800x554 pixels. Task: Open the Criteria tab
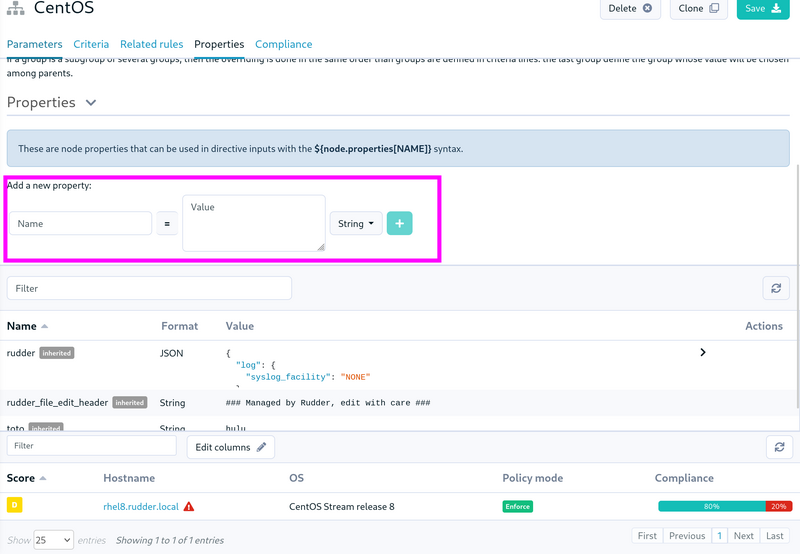click(91, 44)
